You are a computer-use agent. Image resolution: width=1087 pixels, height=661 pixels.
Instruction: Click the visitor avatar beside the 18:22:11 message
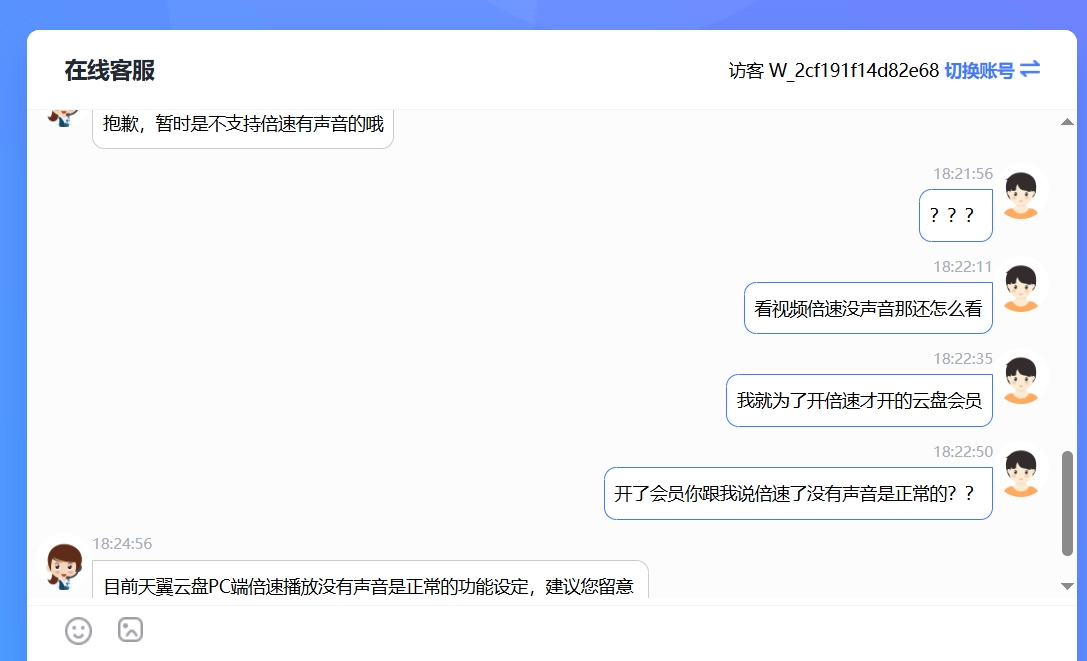[1020, 288]
